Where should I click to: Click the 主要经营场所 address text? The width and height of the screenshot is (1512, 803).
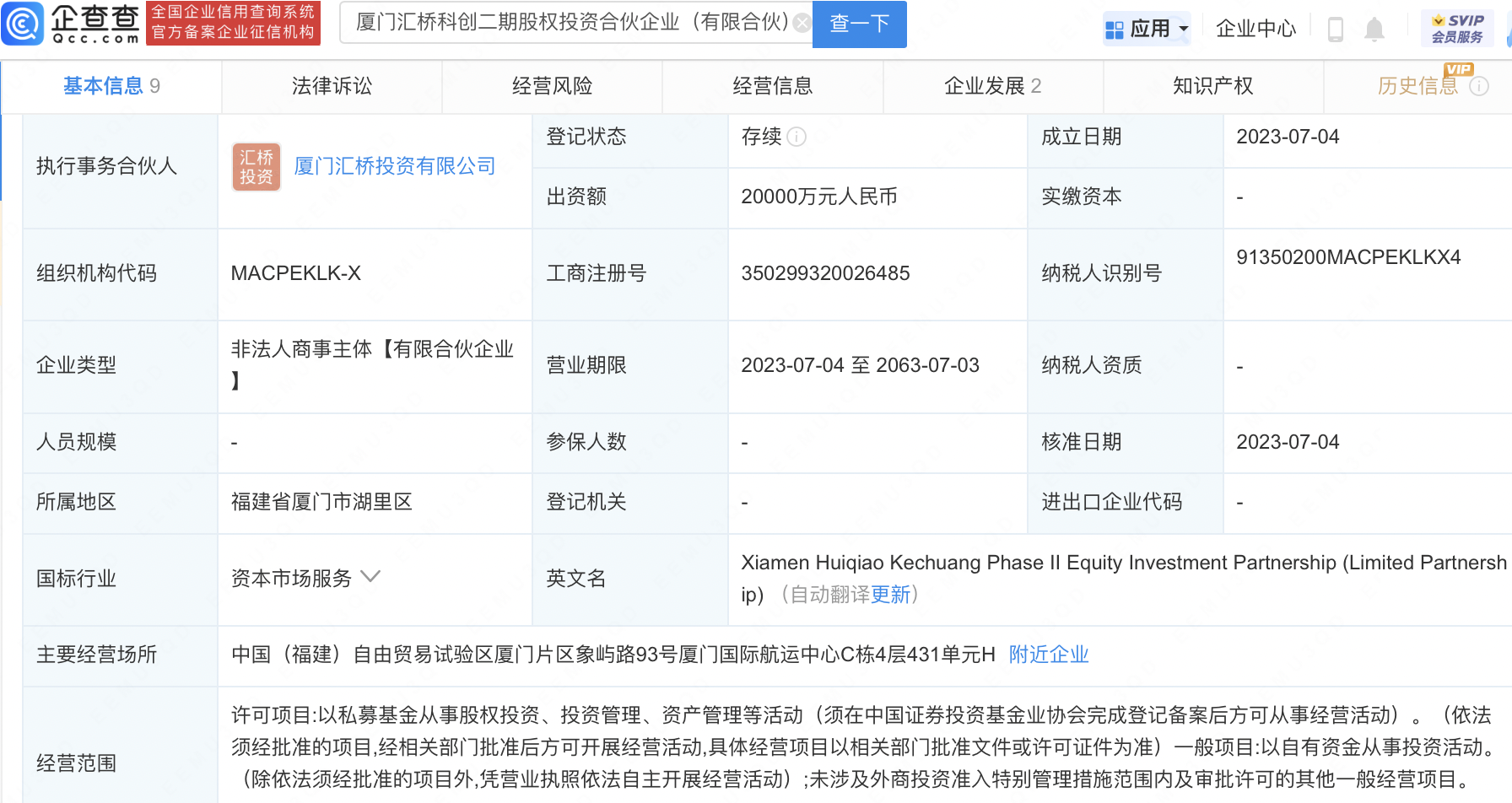[613, 655]
